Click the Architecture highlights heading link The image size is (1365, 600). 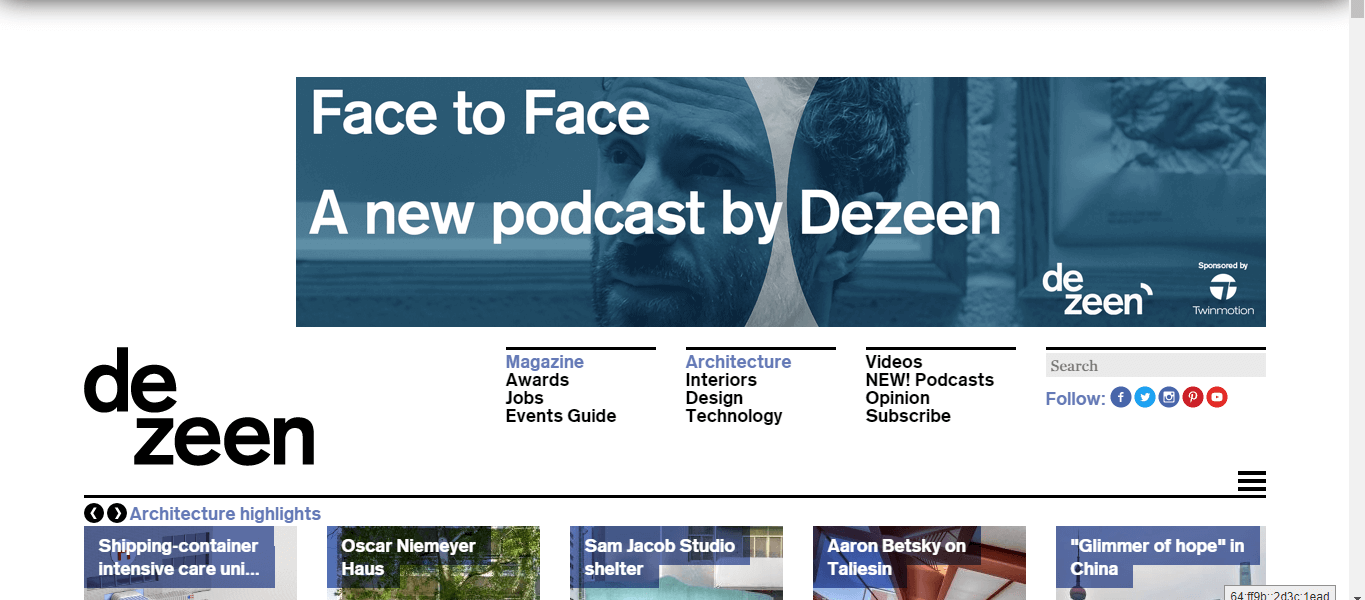[225, 514]
